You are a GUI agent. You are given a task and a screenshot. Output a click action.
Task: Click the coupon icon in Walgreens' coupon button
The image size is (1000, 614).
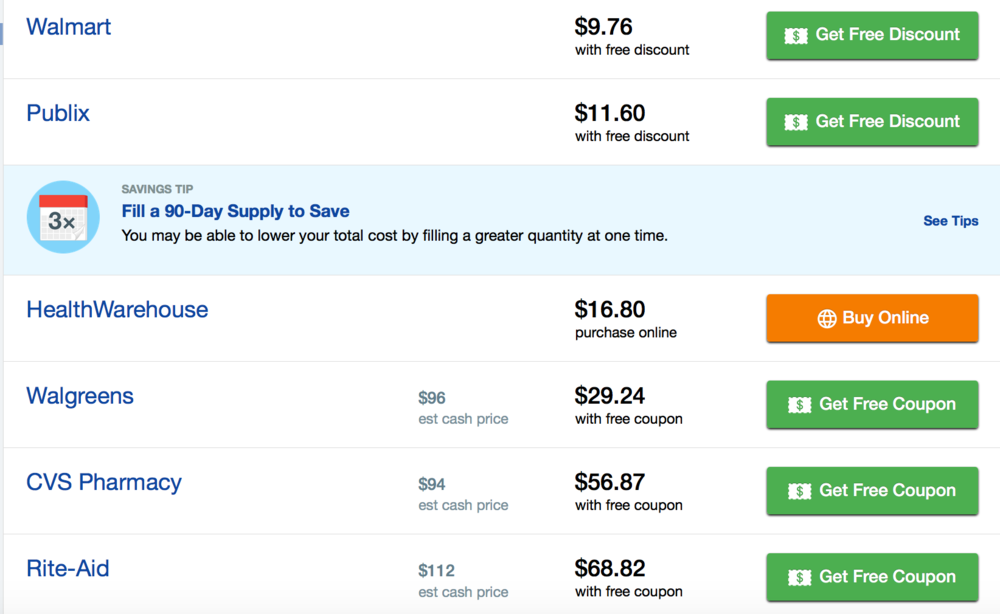(799, 405)
